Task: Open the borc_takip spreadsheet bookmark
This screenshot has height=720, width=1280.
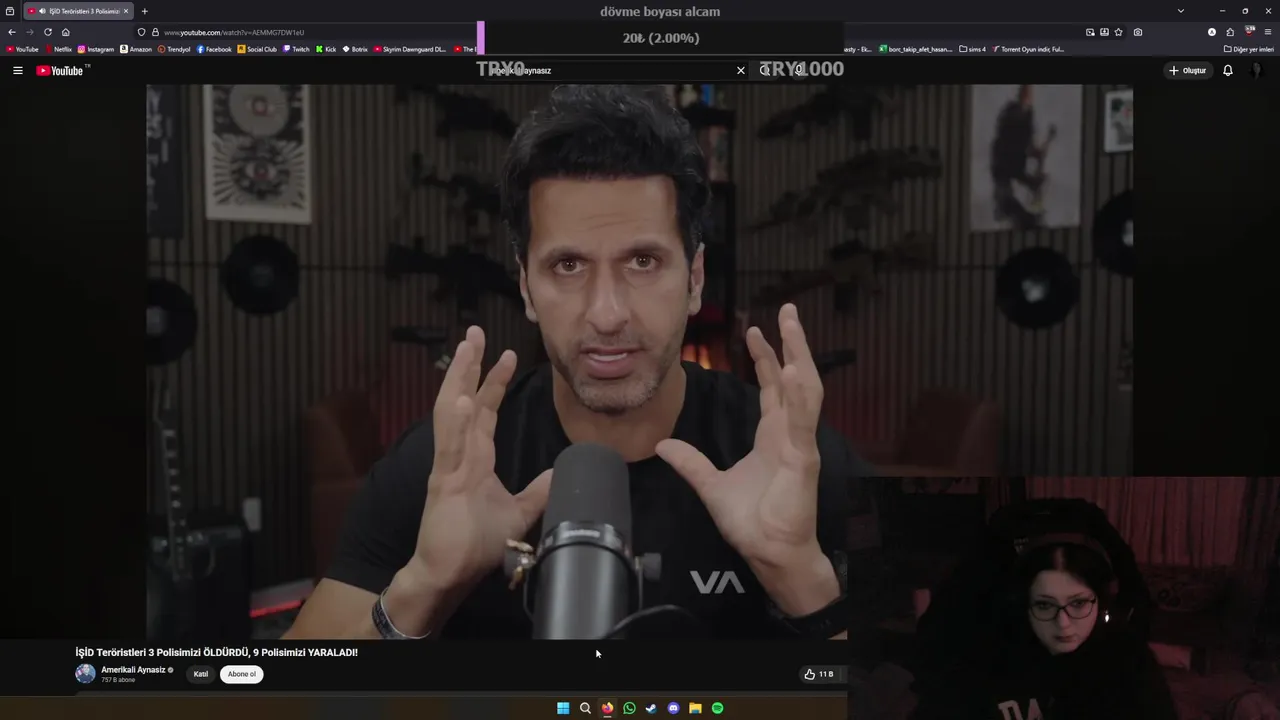Action: [x=916, y=49]
